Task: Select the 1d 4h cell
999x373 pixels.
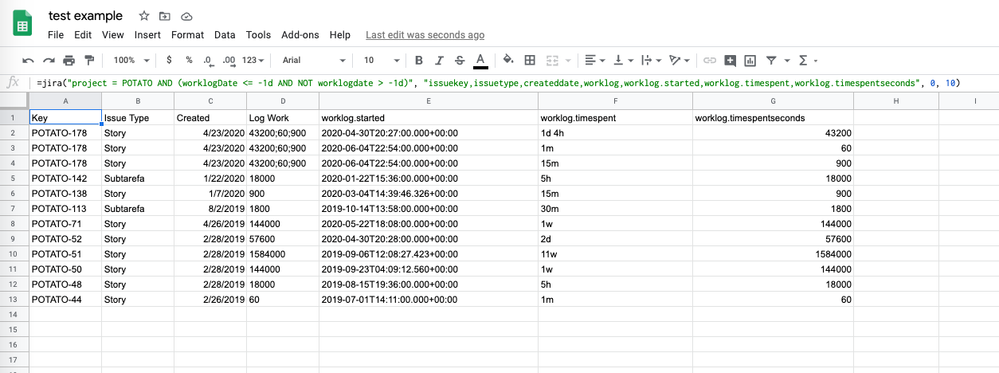Action: click(615, 133)
